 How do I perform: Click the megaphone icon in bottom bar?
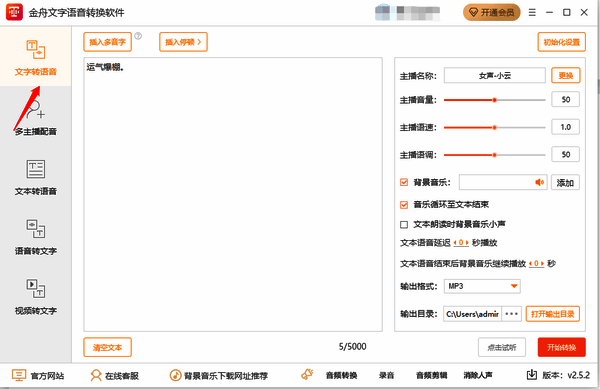[x=307, y=374]
